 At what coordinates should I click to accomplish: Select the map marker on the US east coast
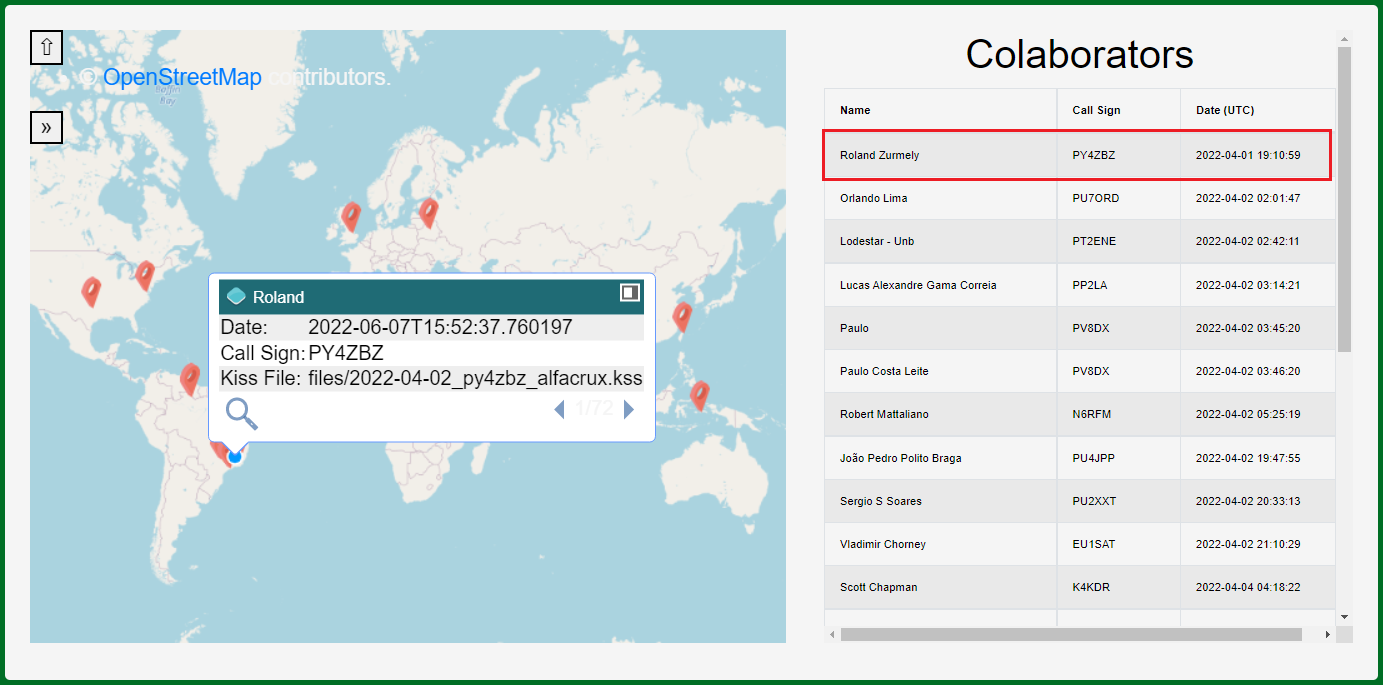[145, 275]
